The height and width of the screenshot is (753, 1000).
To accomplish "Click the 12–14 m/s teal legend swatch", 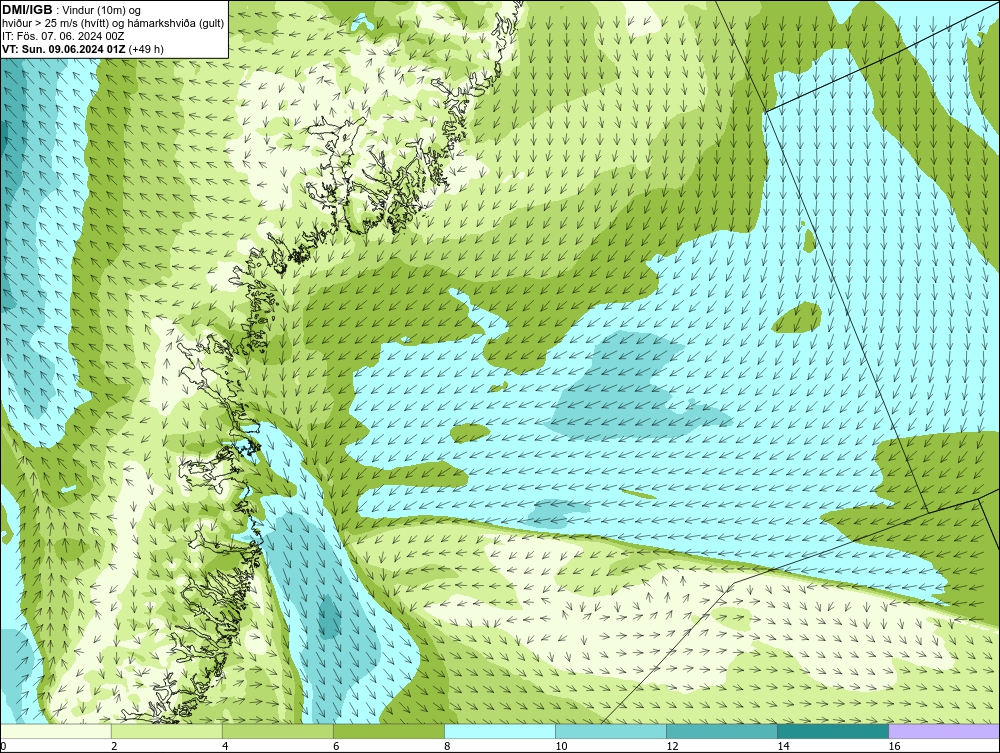I will pos(721,731).
